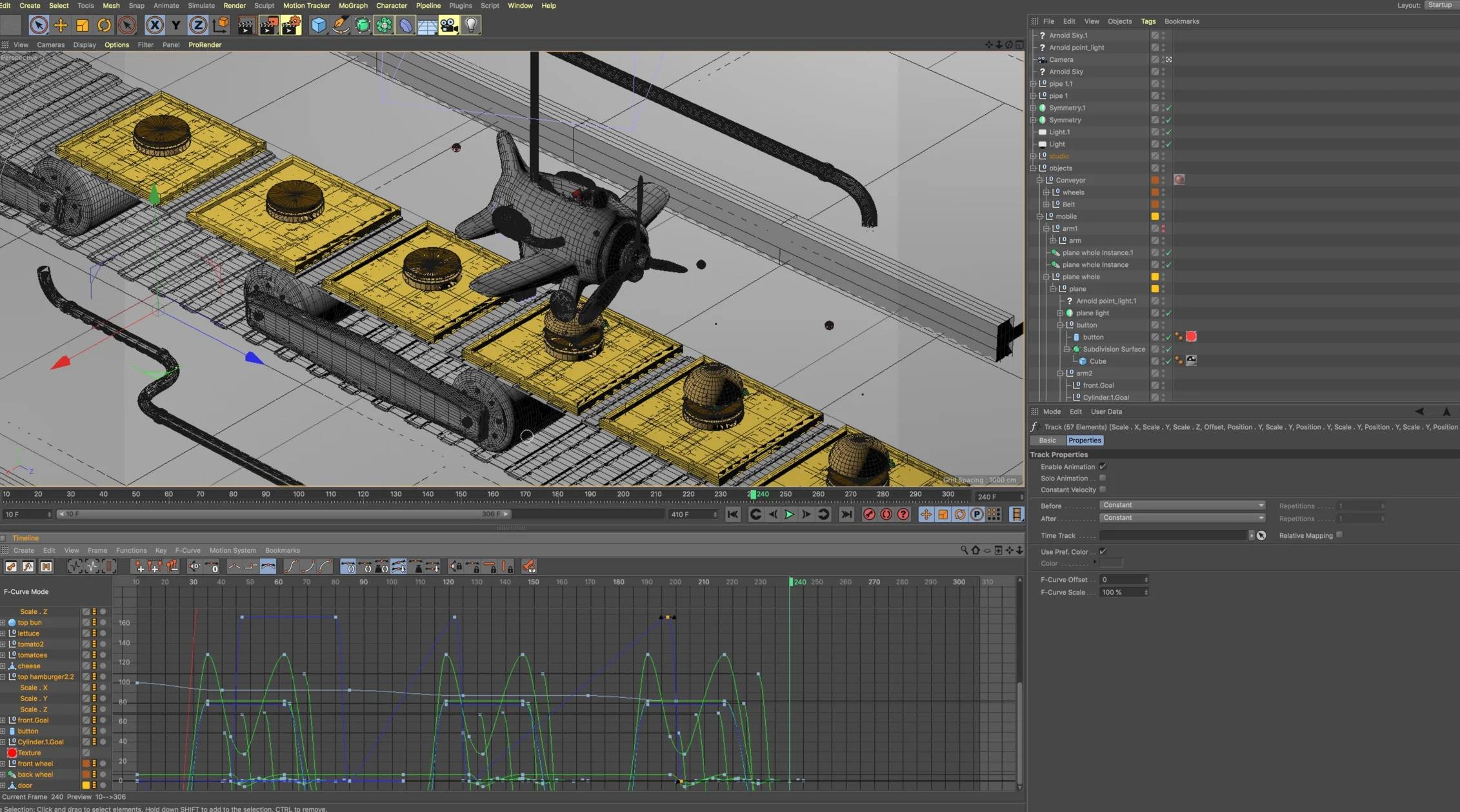Switch timeline to F-Curve mode icon

pos(28,566)
